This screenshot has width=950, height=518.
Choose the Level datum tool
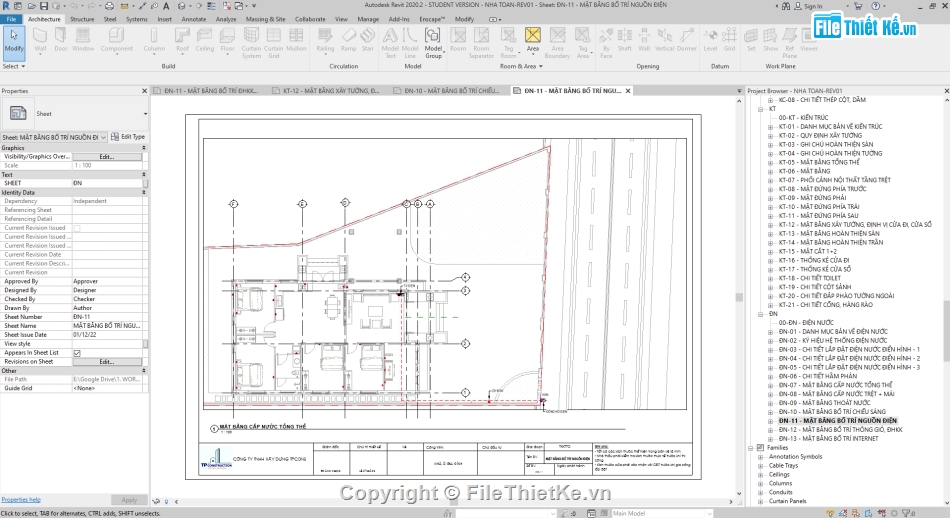point(710,41)
